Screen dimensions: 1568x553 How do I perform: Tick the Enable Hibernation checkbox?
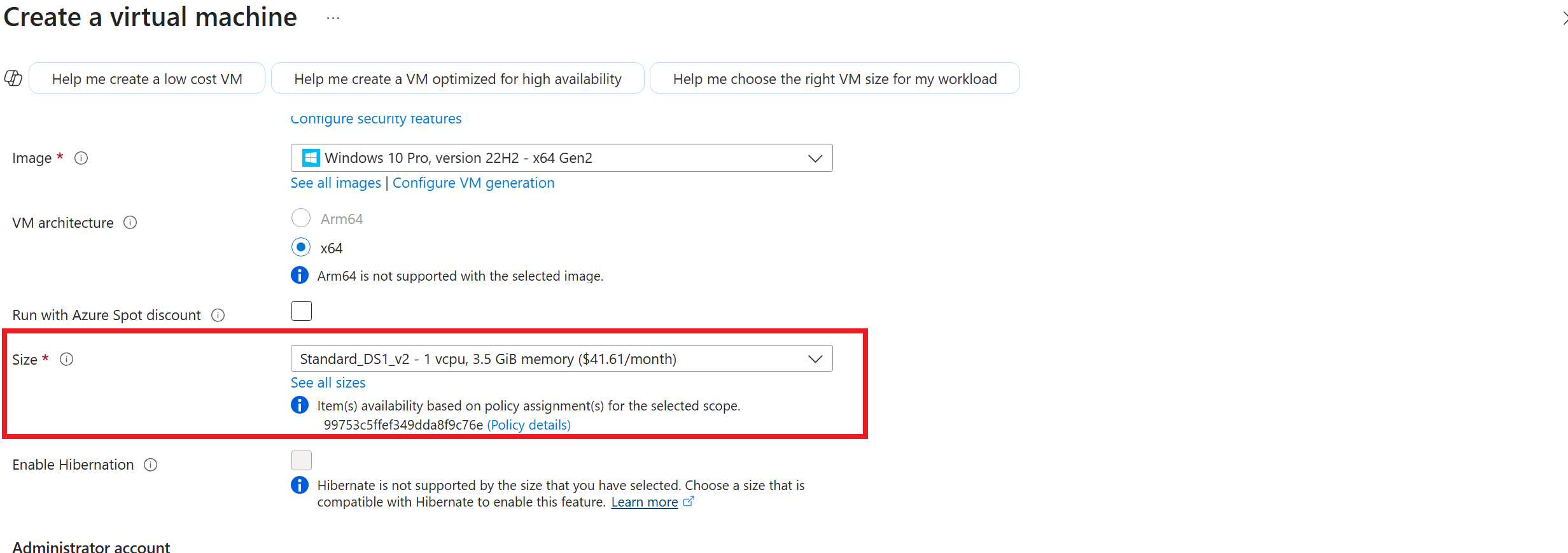tap(302, 460)
